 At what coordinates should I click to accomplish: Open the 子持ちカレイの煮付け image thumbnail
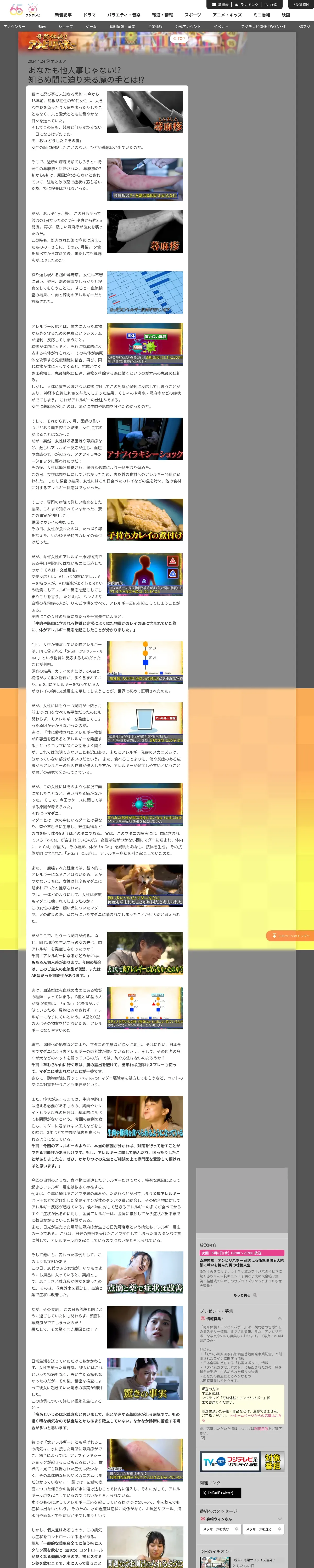tap(145, 520)
